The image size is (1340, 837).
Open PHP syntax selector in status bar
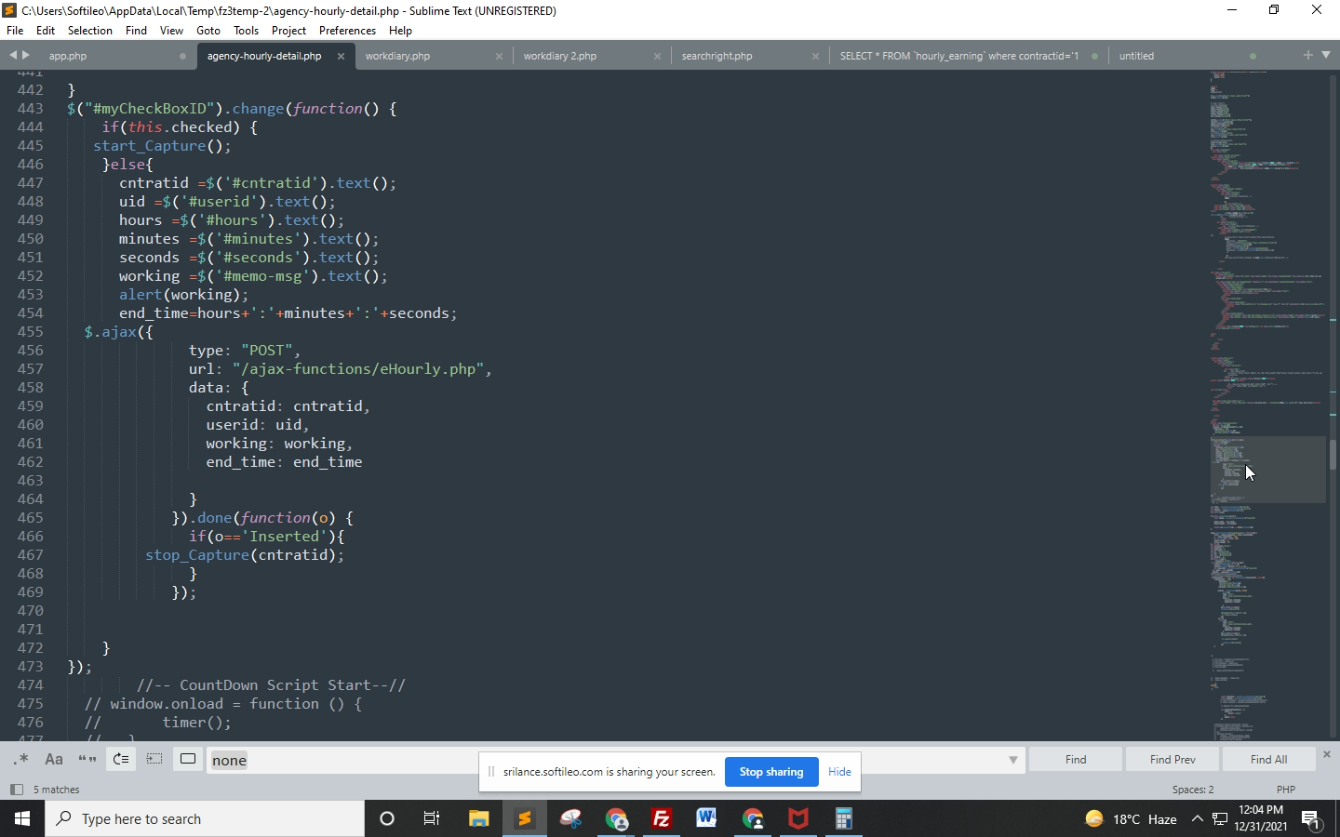click(x=1285, y=789)
